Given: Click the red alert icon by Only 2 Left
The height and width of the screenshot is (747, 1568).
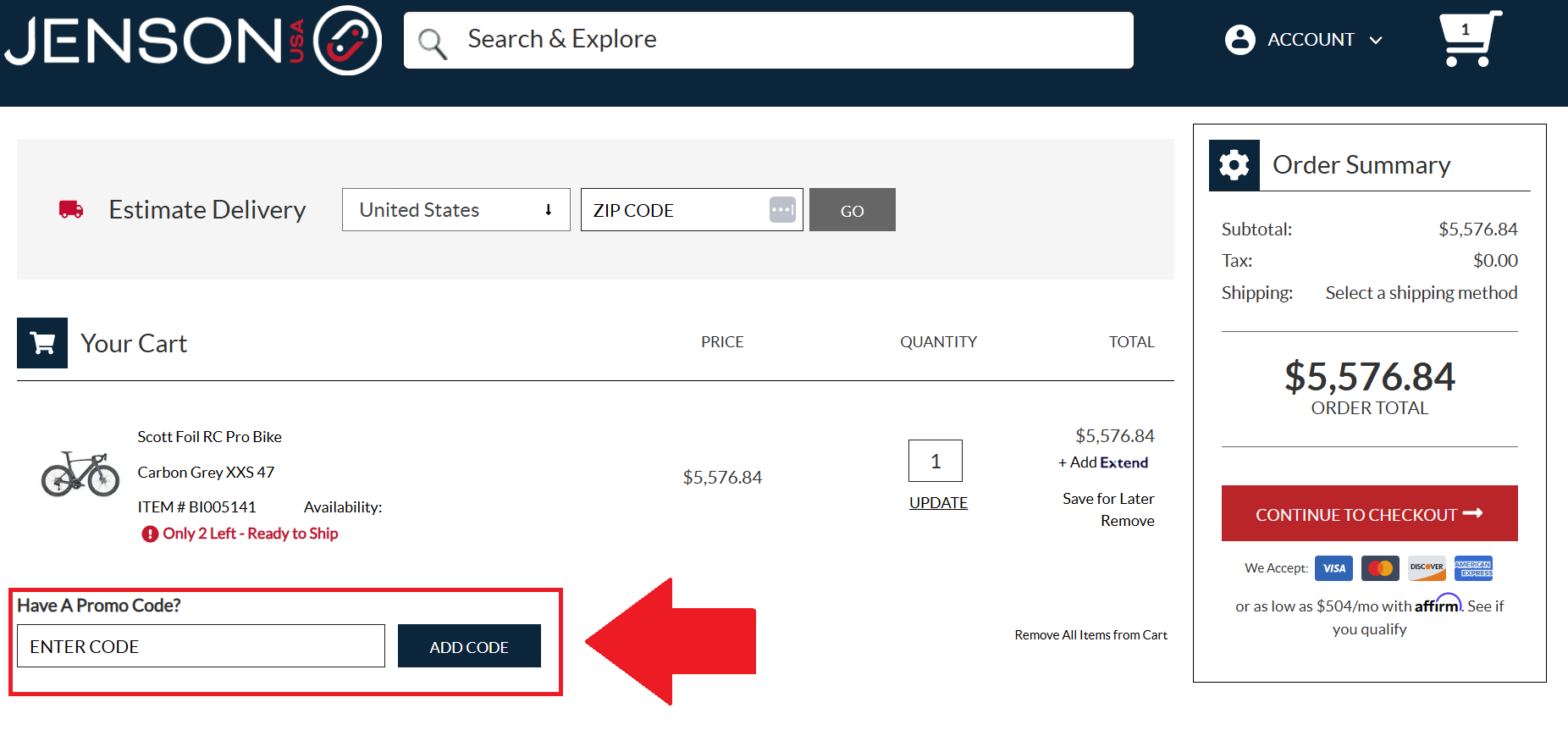Looking at the screenshot, I should [x=150, y=534].
